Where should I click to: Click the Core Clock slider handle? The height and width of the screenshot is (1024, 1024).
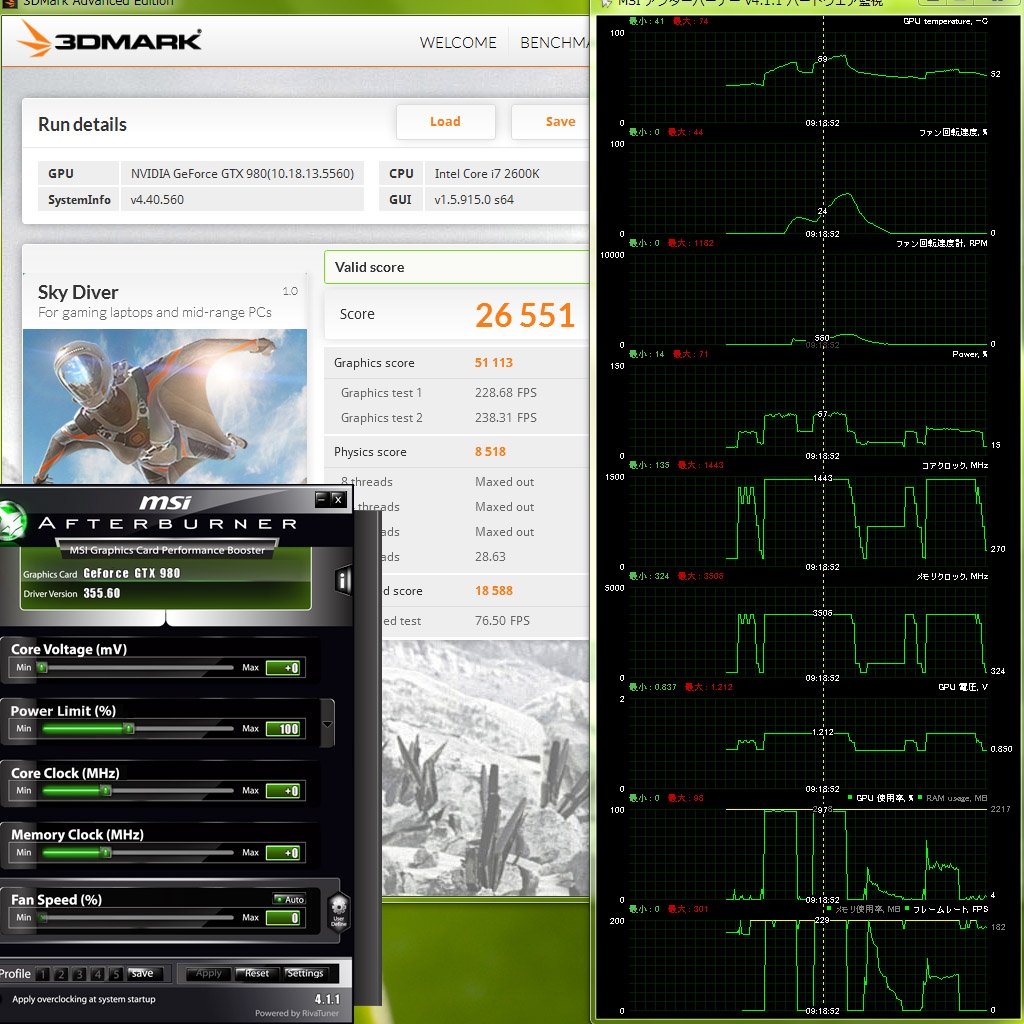pyautogui.click(x=106, y=790)
